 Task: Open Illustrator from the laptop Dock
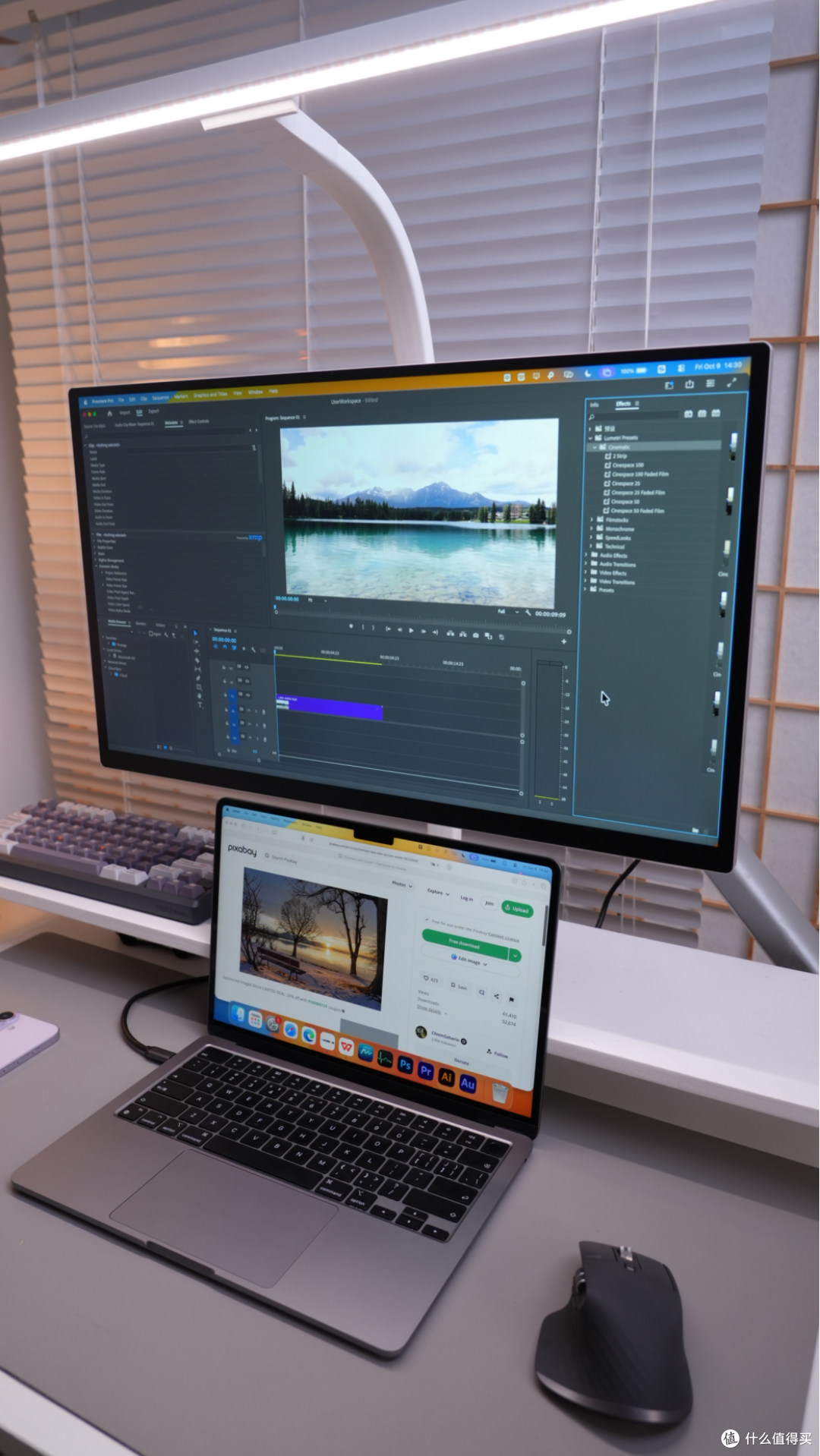[x=446, y=1077]
